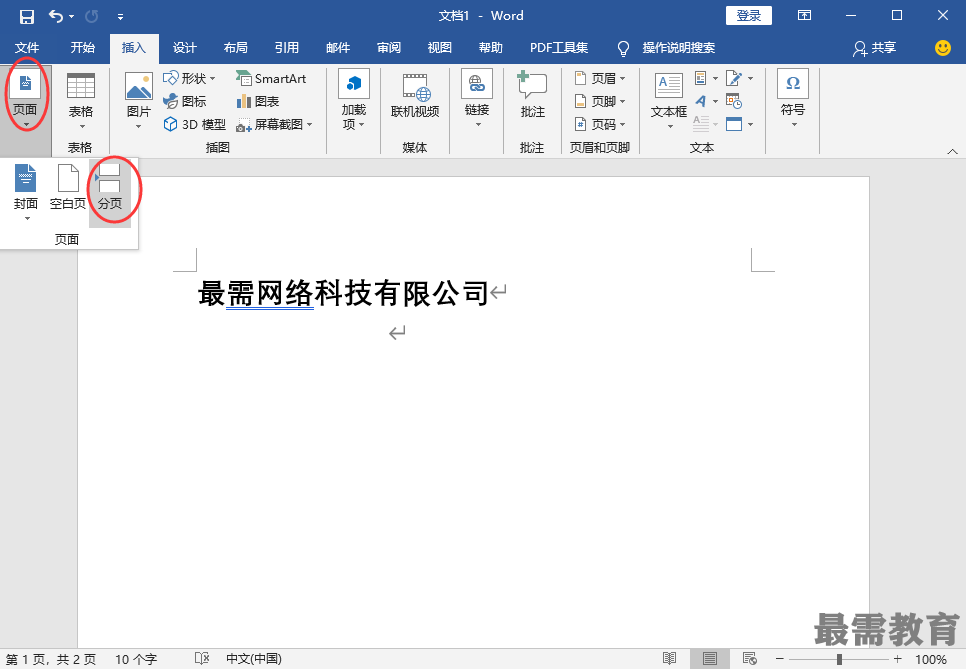Open the 文本框 text box menu
This screenshot has height=669, width=966.
click(x=669, y=100)
